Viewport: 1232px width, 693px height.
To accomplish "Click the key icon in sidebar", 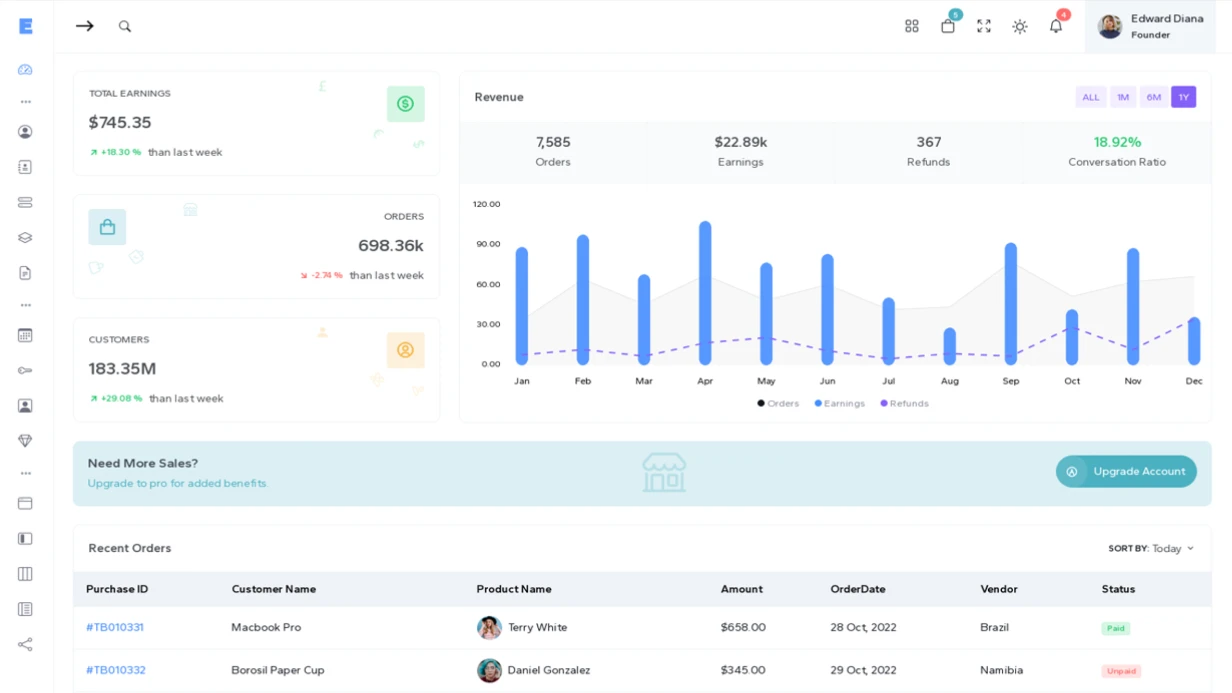I will click(x=25, y=371).
